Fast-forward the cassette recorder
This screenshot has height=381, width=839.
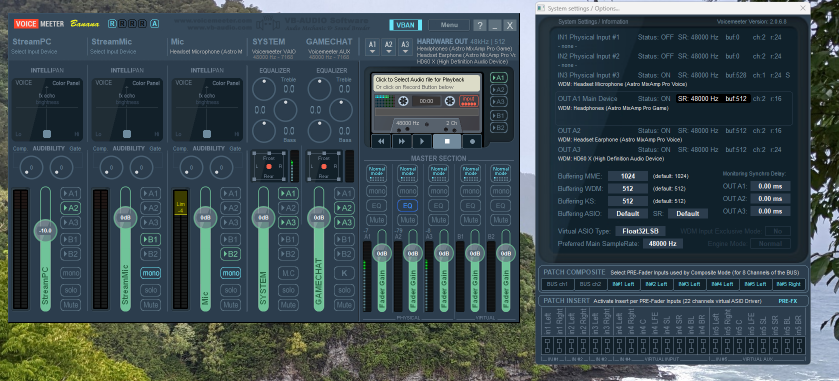[x=401, y=141]
